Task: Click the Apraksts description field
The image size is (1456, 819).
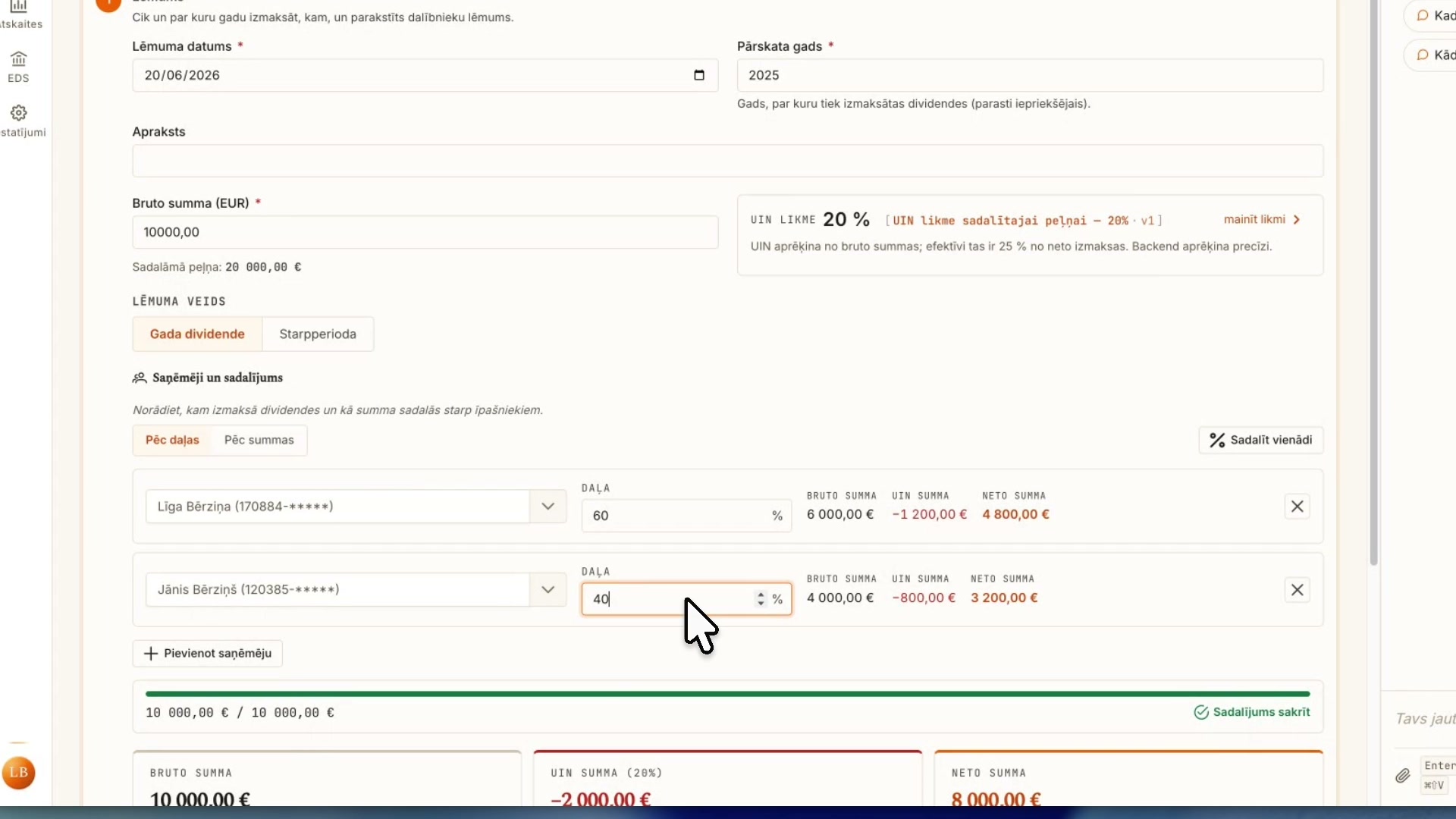Action: (x=727, y=161)
